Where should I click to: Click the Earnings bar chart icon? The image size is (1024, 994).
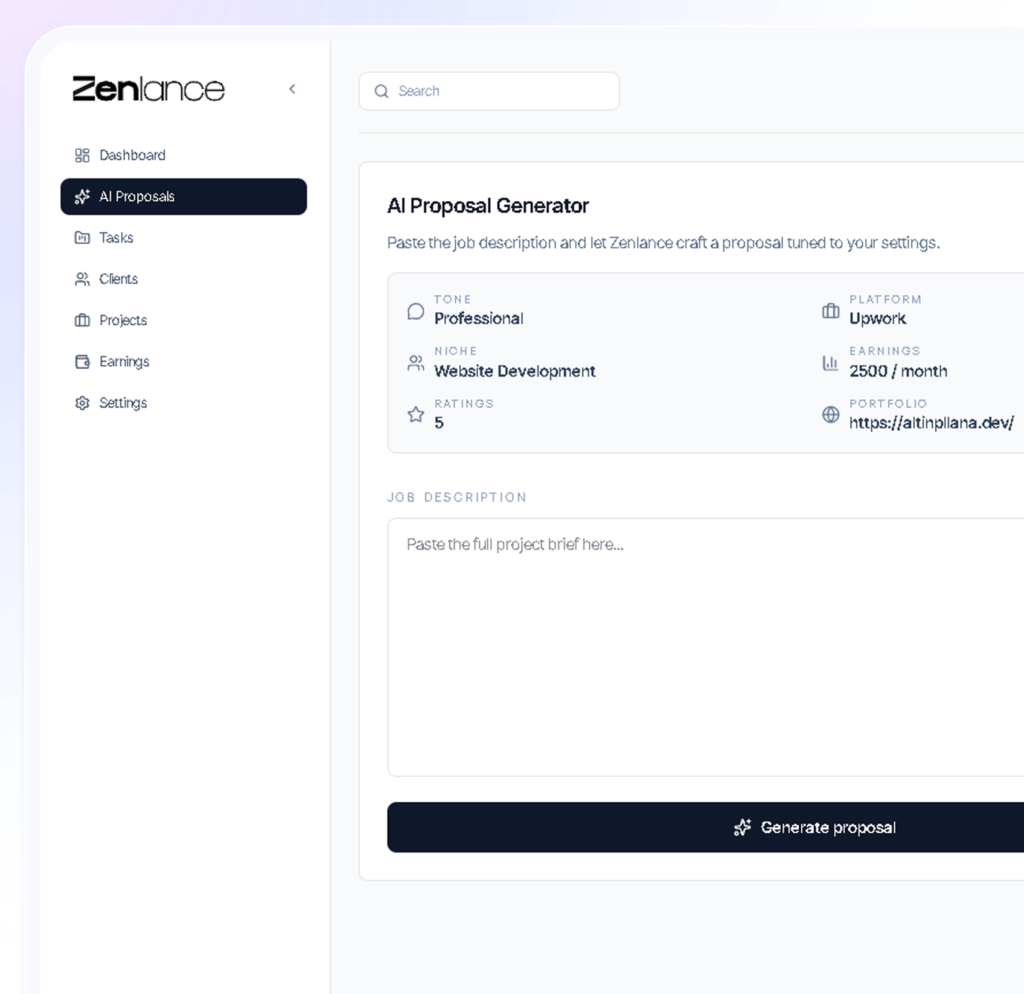coord(830,363)
